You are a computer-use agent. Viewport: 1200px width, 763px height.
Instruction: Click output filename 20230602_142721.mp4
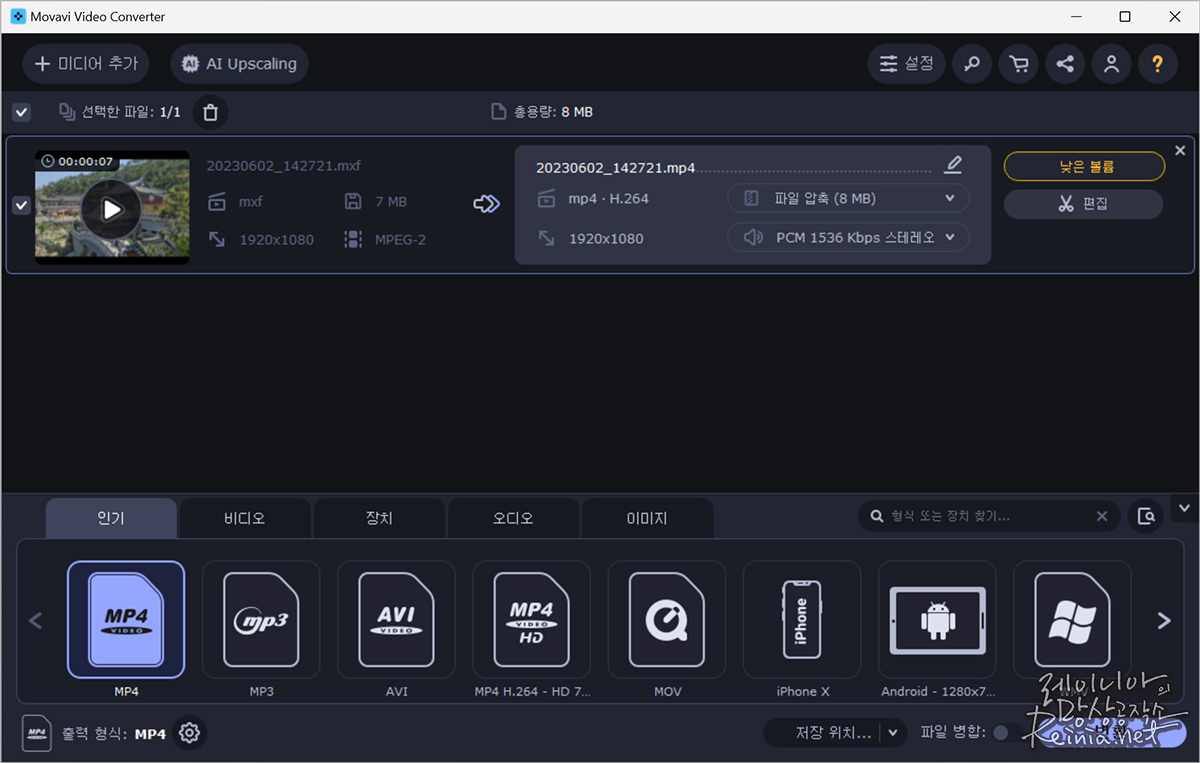615,168
